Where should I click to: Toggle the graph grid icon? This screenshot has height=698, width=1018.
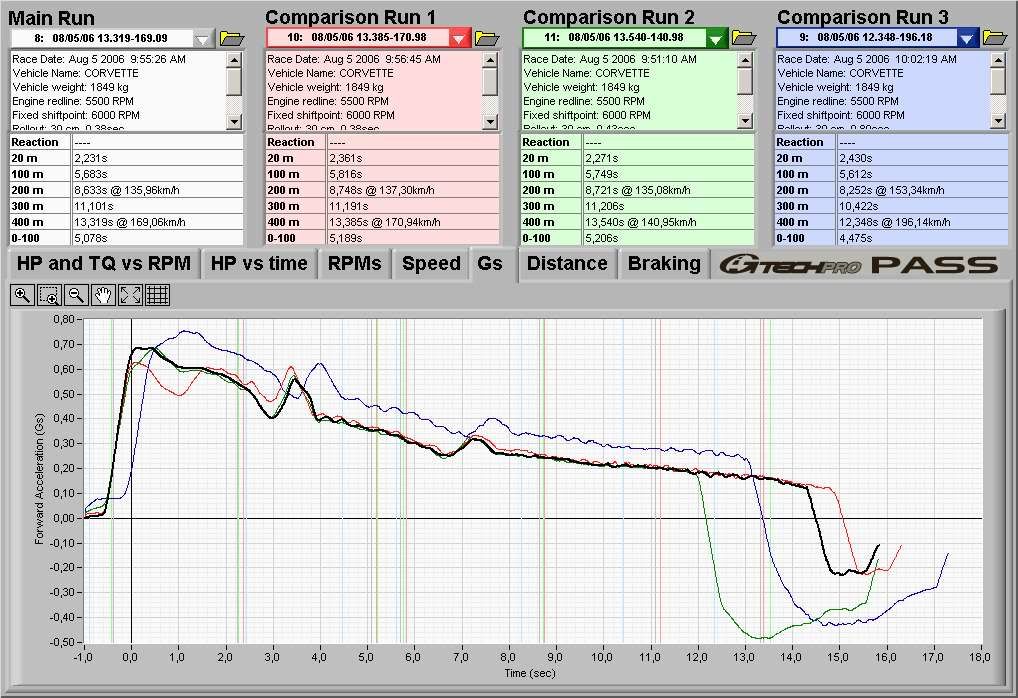157,294
